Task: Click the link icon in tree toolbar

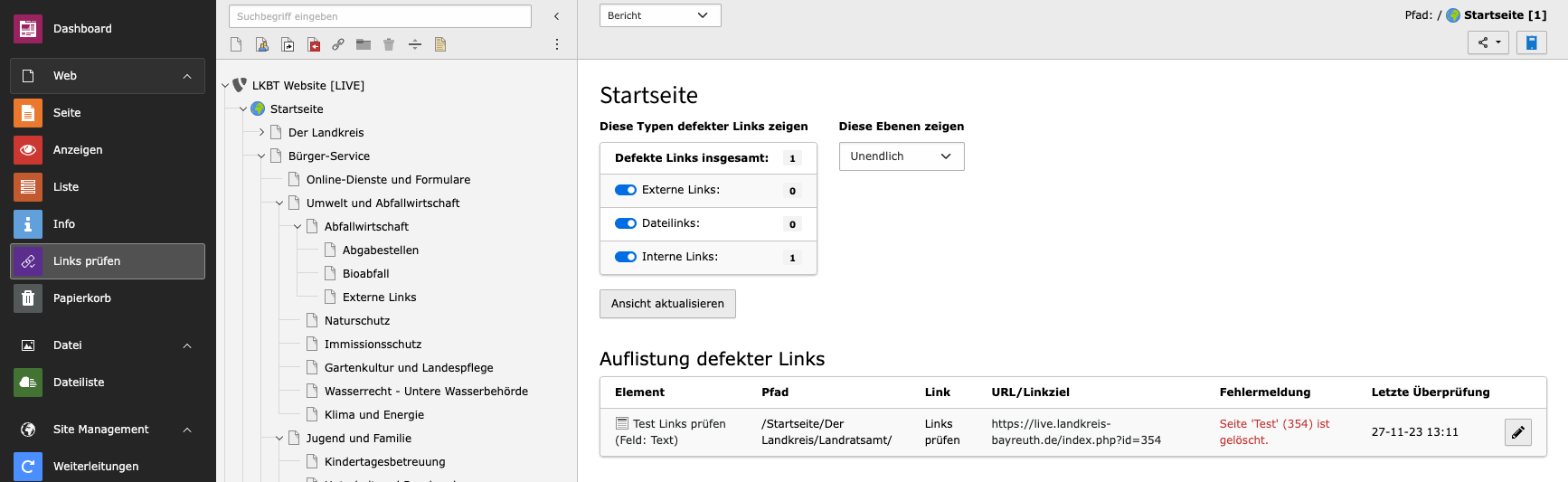Action: pos(338,44)
